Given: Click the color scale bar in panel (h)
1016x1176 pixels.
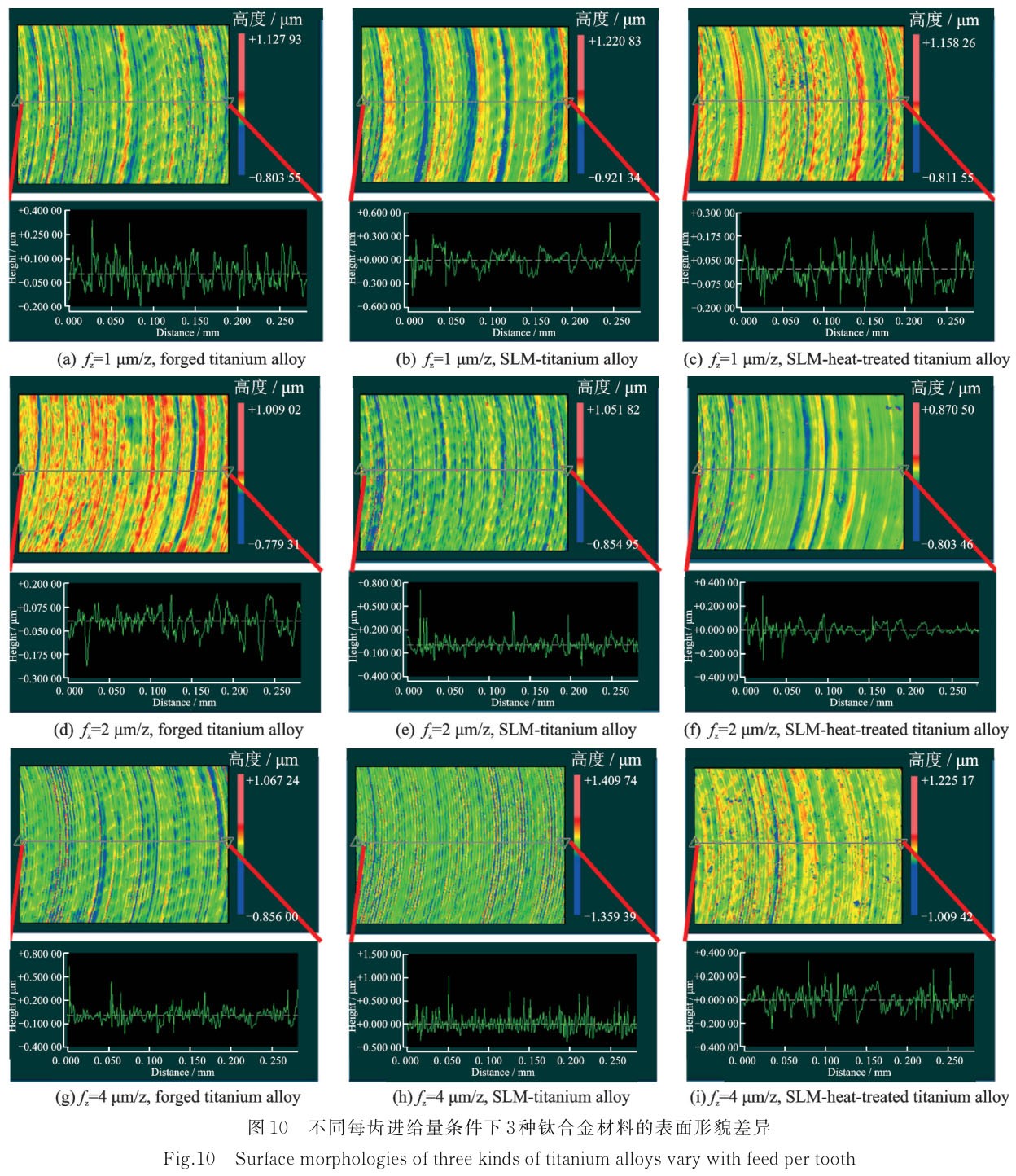Looking at the screenshot, I should coord(577,847).
